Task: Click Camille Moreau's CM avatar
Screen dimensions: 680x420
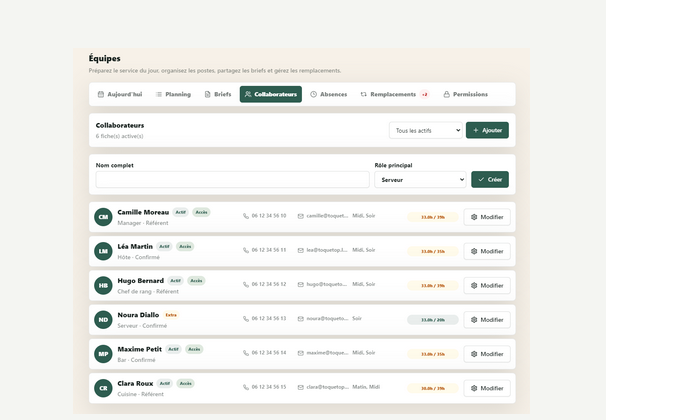Action: point(103,217)
